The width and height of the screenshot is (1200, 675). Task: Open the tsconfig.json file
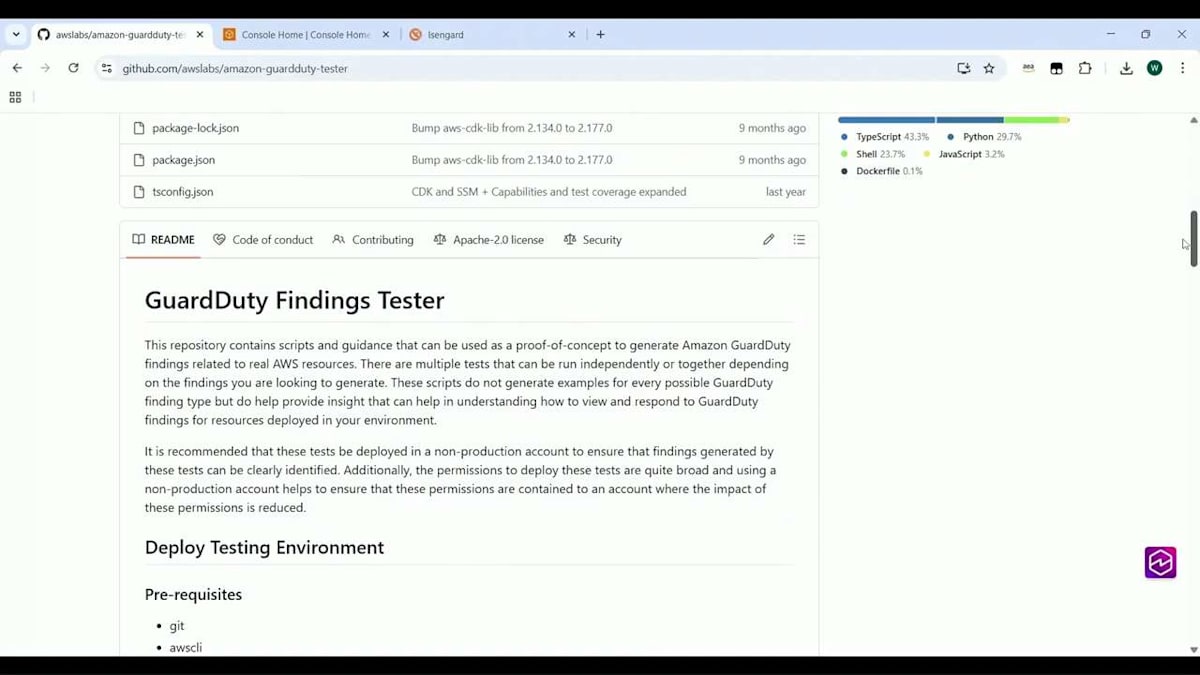[x=182, y=192]
